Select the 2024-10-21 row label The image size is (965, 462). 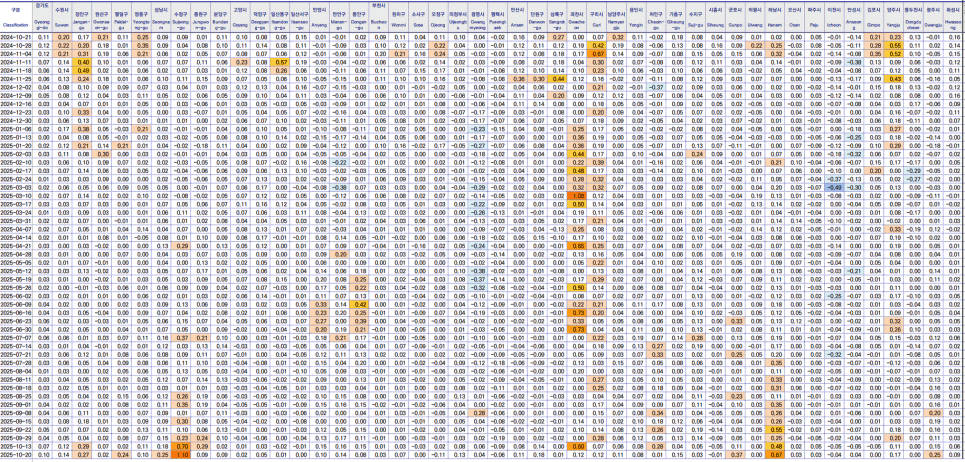click(17, 38)
